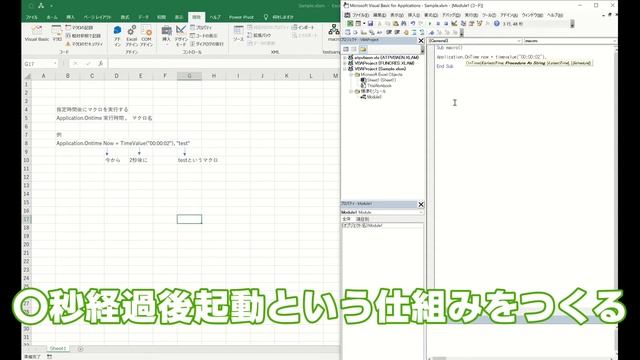The height and width of the screenshot is (360, 640).
Task: Click Save icon in VBA toolbar
Action: (x=370, y=24)
